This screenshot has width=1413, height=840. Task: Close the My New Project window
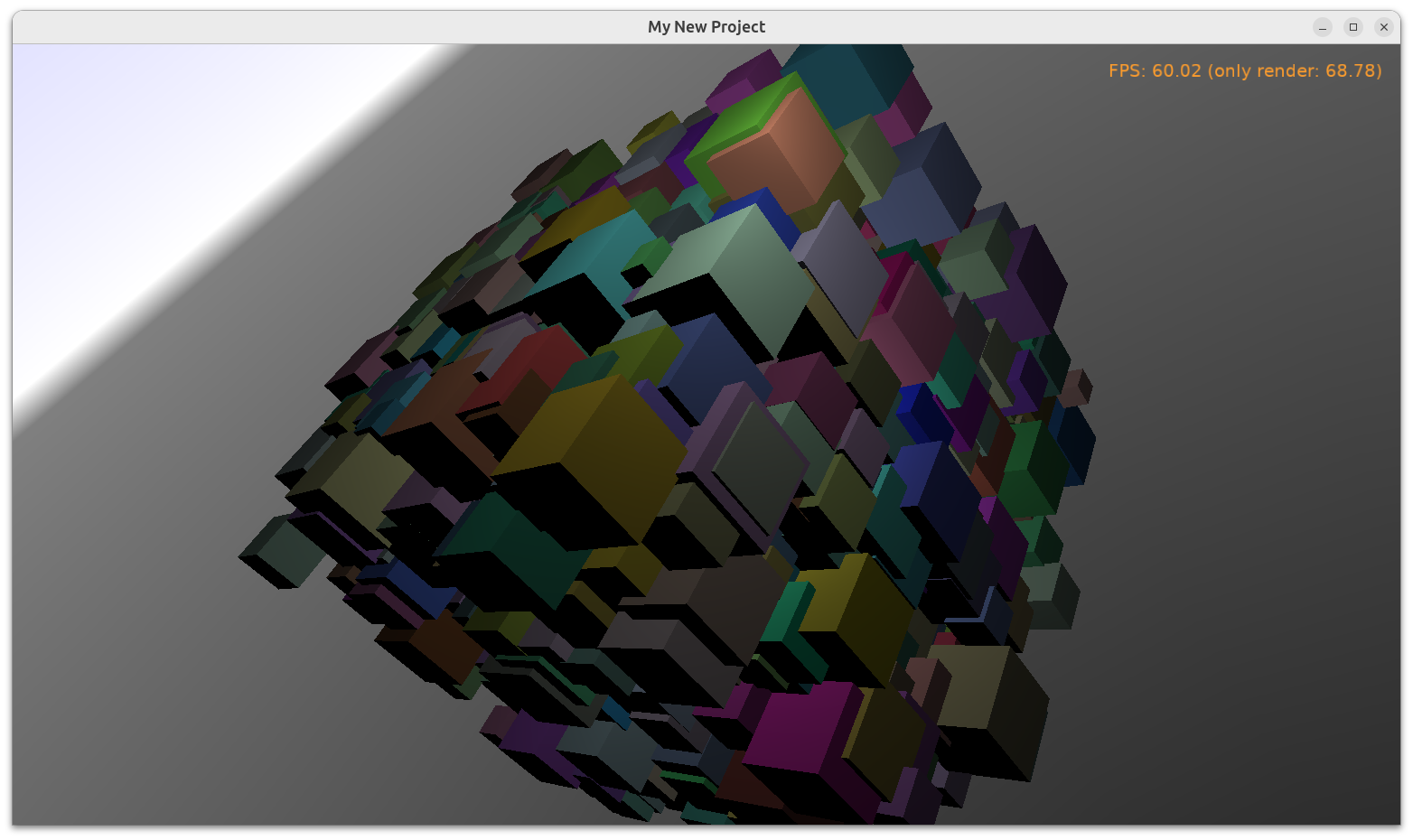[1383, 27]
